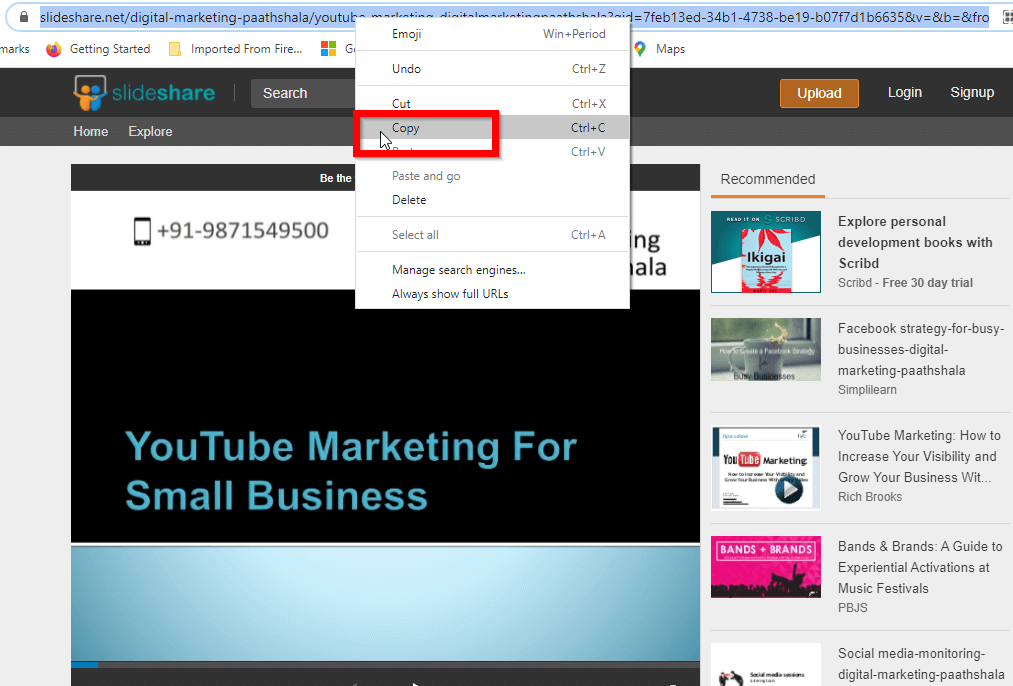Choose Delete from the context menu
Viewport: 1013px width, 686px height.
tap(492, 200)
